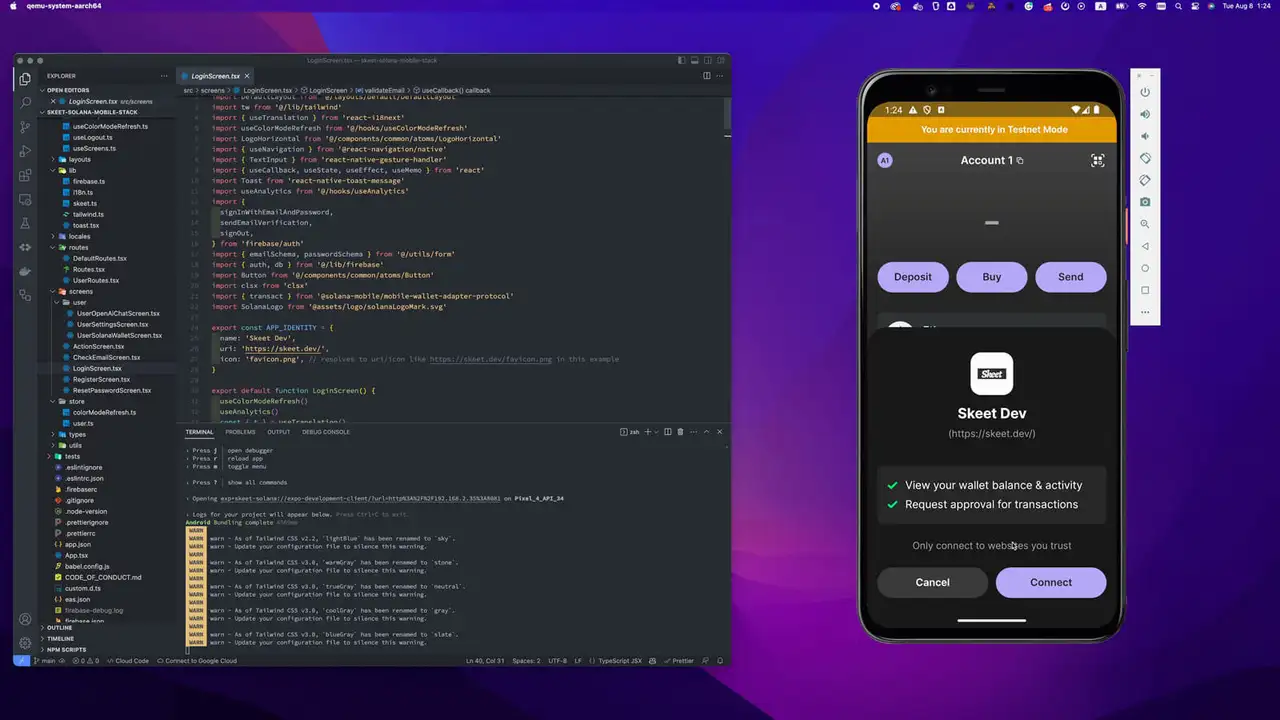Switch to the DEBUG CONSOLE tab
Screen dimensions: 1280x720
326,432
